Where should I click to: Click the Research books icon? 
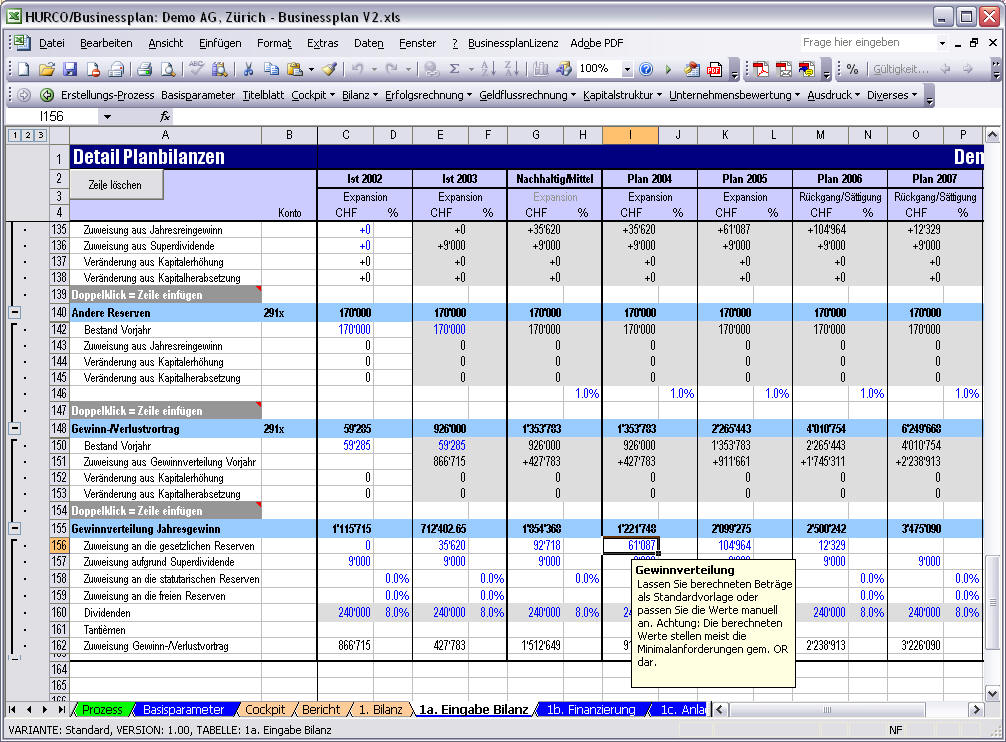click(x=219, y=69)
